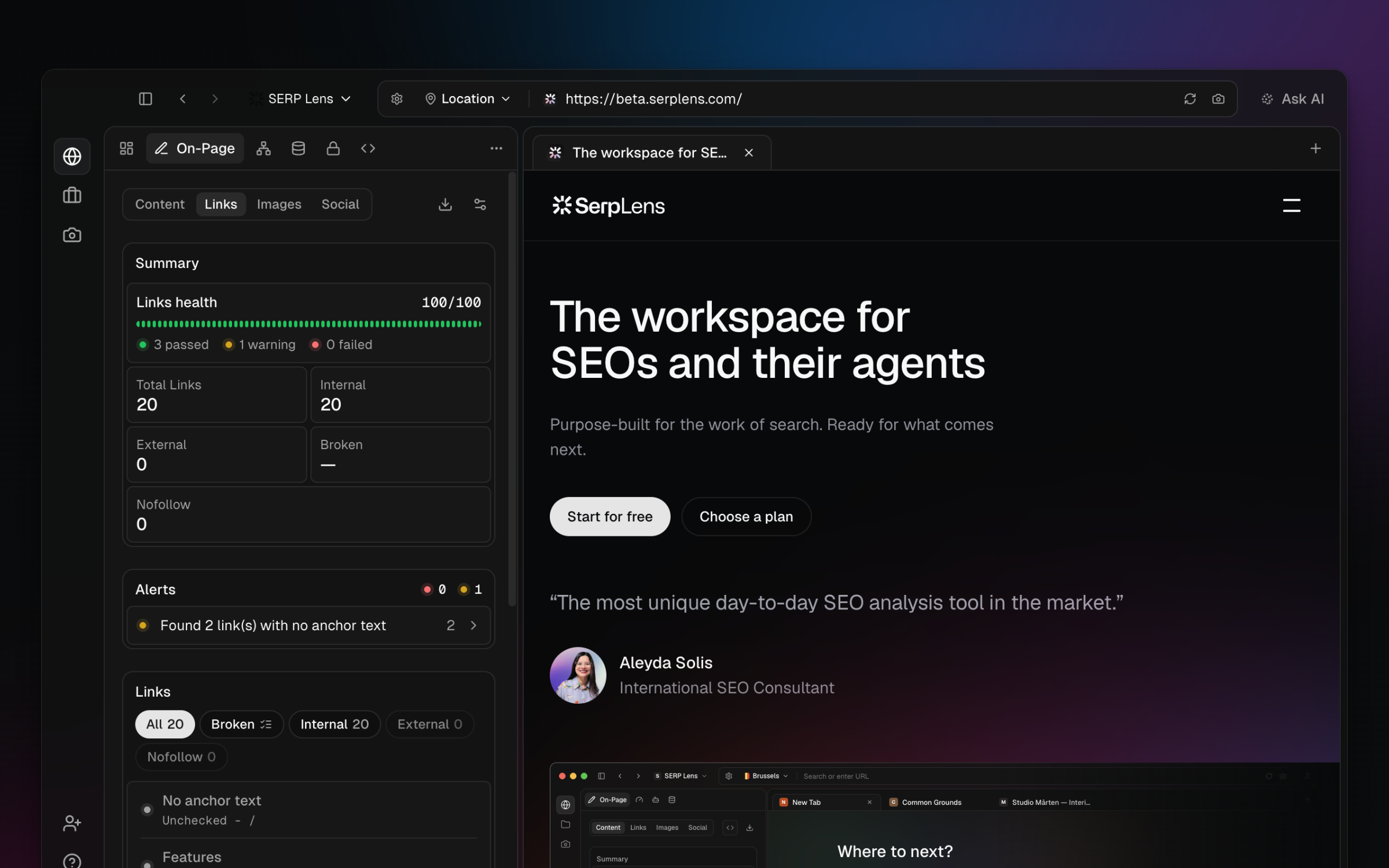Viewport: 1389px width, 868px height.
Task: Toggle the sidebar panel icon in top bar
Action: click(145, 99)
